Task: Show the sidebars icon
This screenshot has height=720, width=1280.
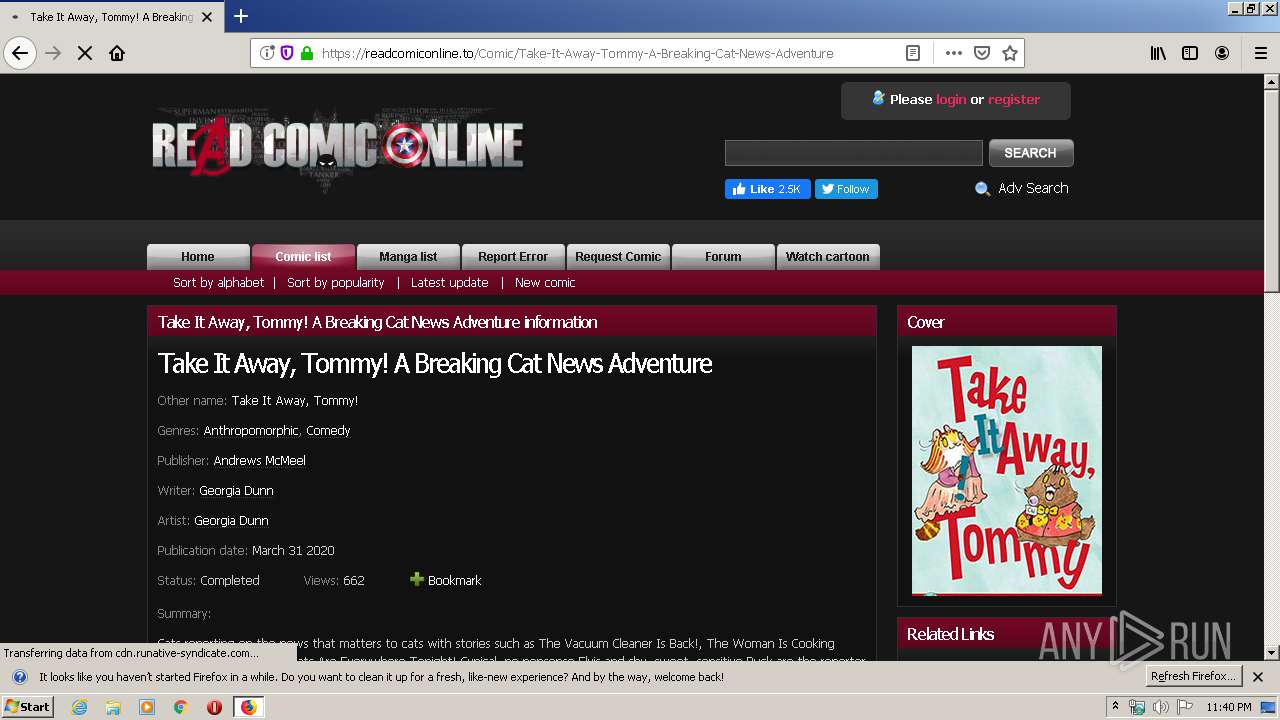Action: click(1190, 53)
